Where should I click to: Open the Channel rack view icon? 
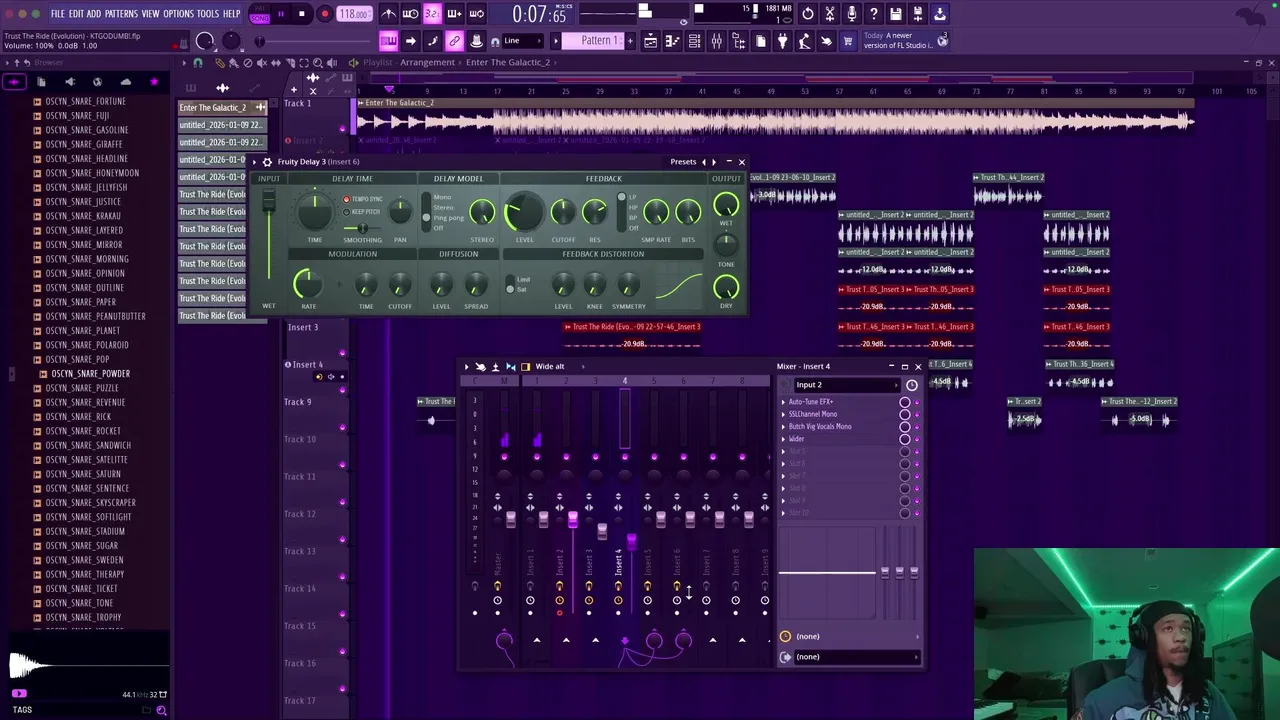tap(694, 41)
